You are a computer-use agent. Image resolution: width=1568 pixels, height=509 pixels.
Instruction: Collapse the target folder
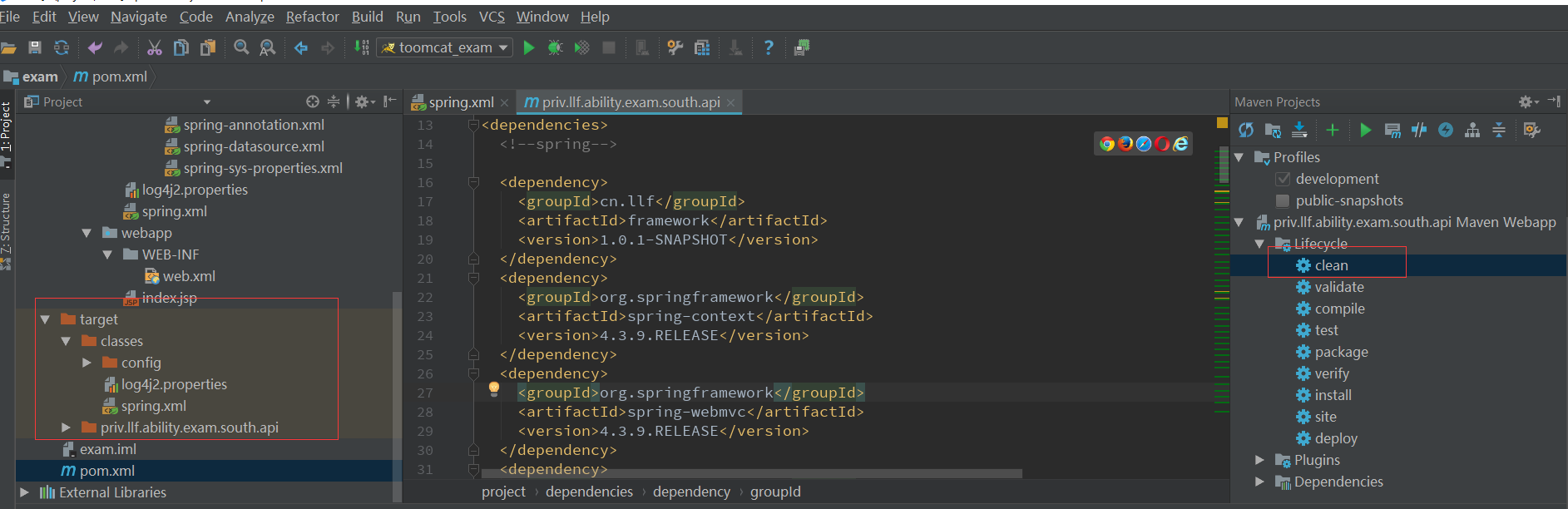[x=45, y=319]
